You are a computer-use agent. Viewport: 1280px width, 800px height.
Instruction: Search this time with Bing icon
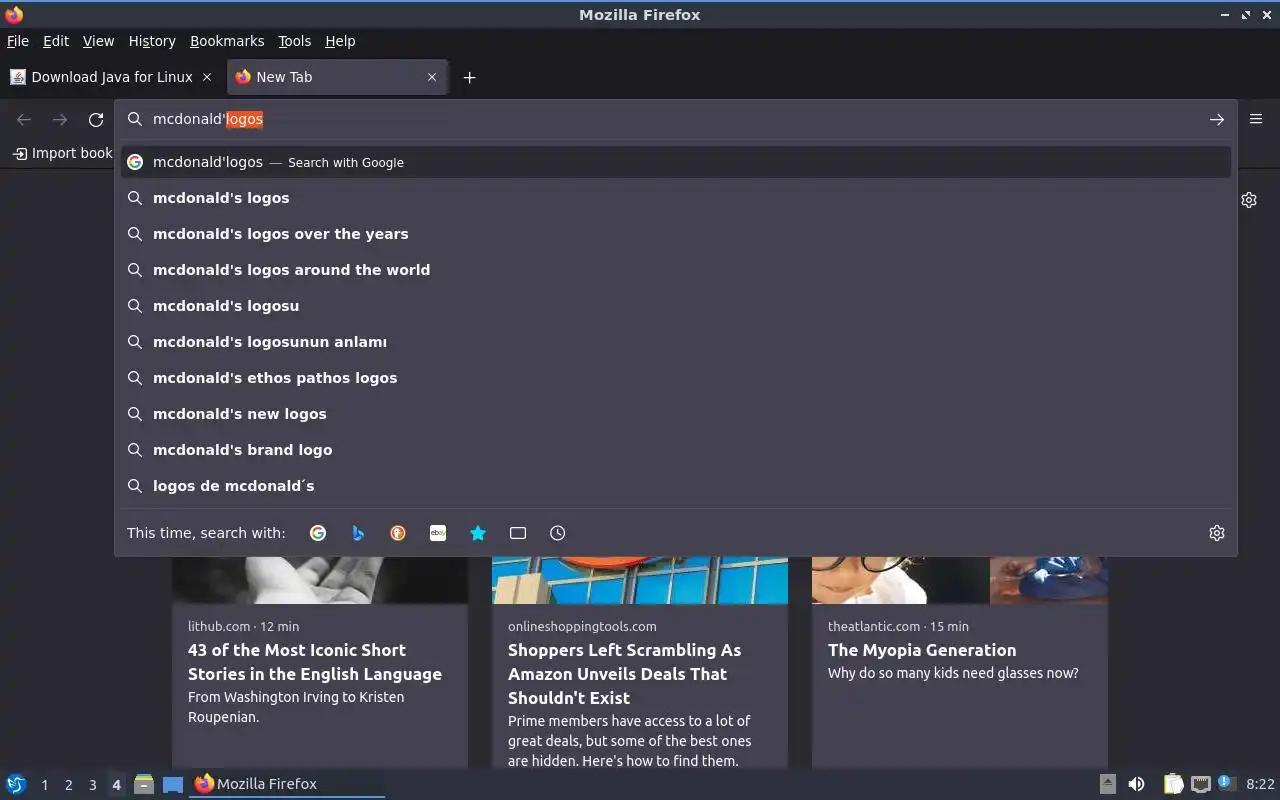click(358, 533)
